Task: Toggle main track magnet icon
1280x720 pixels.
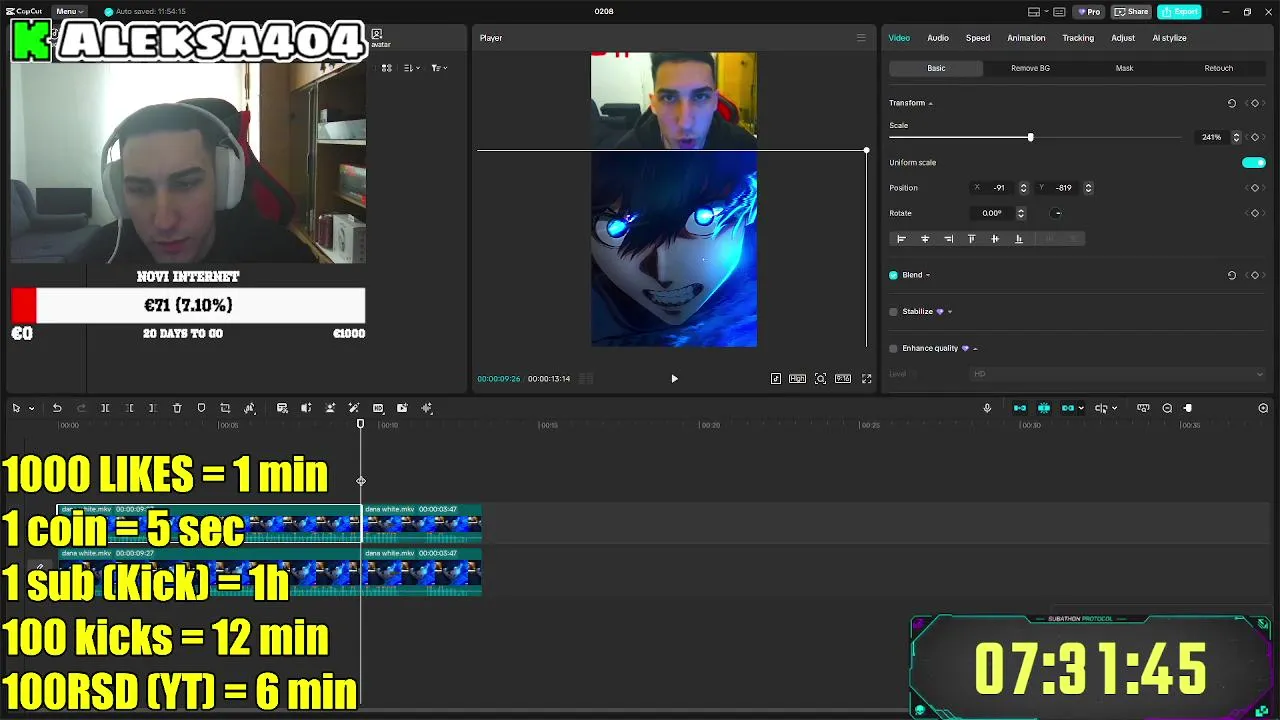Action: (1020, 408)
